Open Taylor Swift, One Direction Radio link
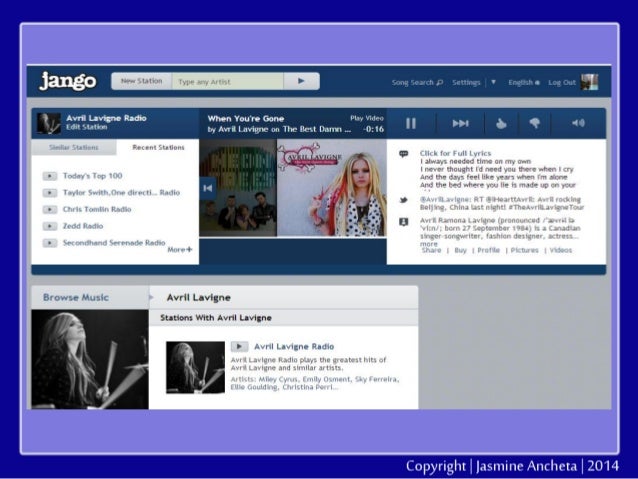This screenshot has height=479, width=638. pyautogui.click(x=121, y=192)
